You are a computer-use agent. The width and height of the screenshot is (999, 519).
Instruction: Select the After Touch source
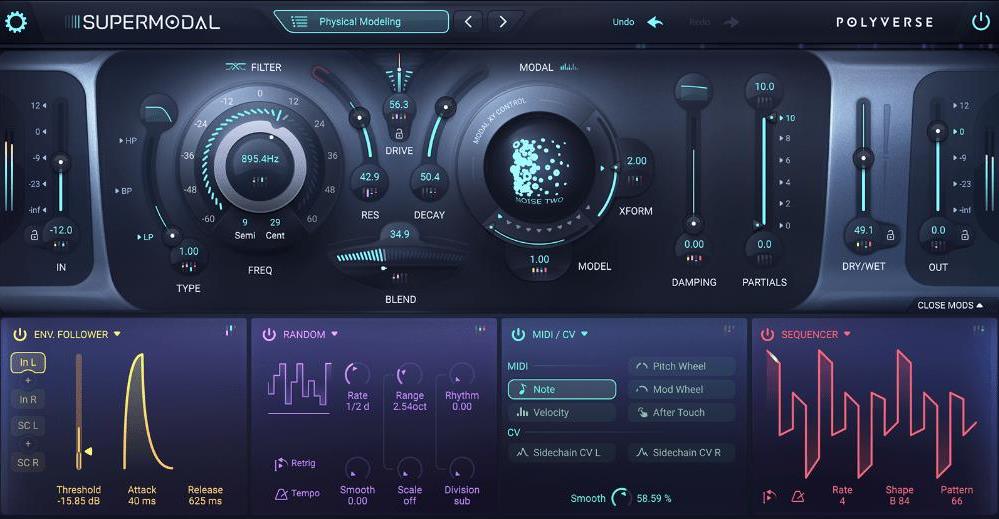coord(682,413)
